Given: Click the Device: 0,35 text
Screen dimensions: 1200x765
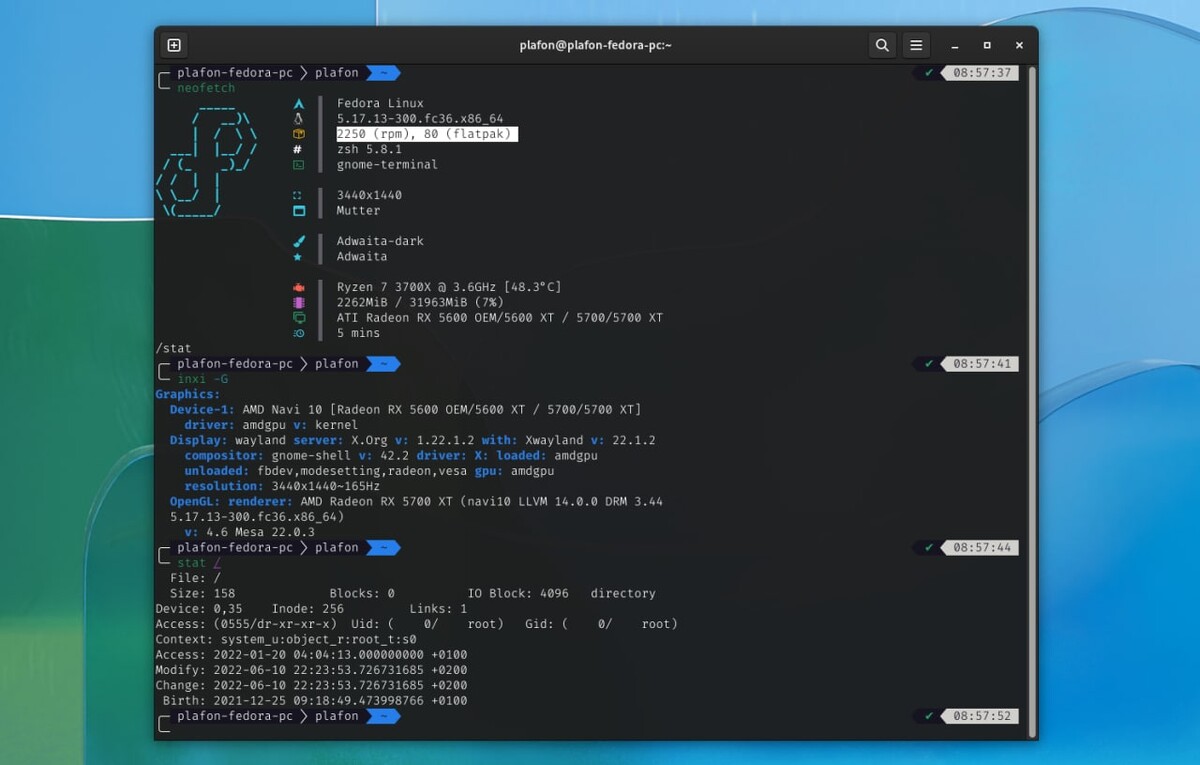Looking at the screenshot, I should tap(199, 608).
